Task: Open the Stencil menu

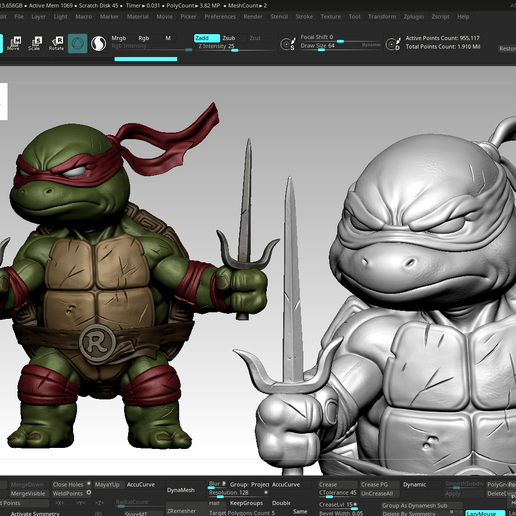Action: pyautogui.click(x=279, y=16)
